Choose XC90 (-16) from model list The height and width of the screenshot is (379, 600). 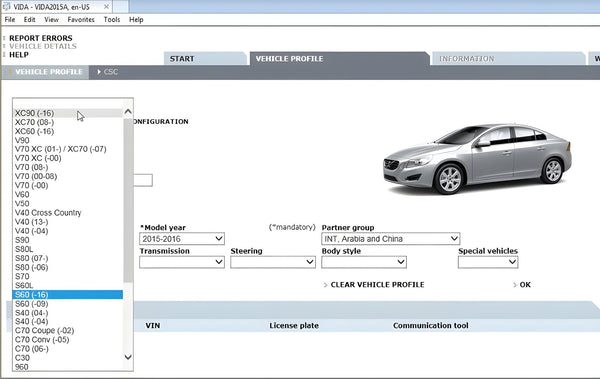pyautogui.click(x=68, y=113)
